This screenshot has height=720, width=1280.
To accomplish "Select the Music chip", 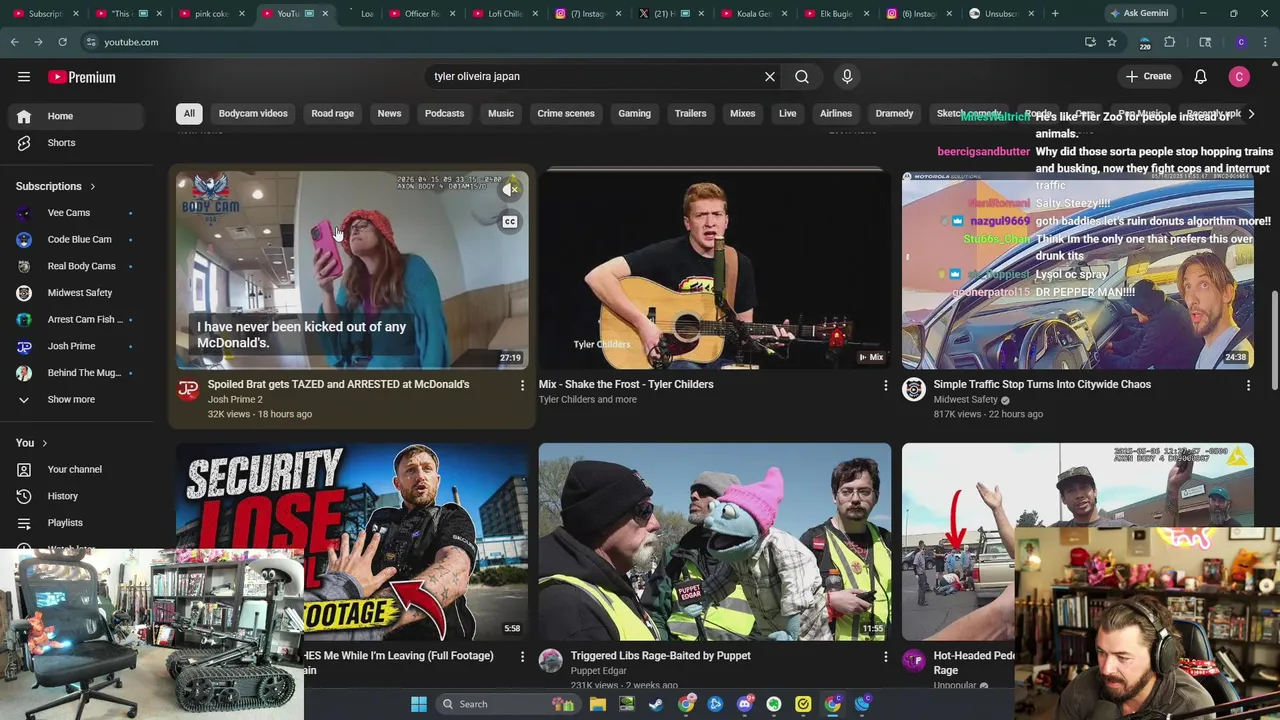I will tap(501, 113).
